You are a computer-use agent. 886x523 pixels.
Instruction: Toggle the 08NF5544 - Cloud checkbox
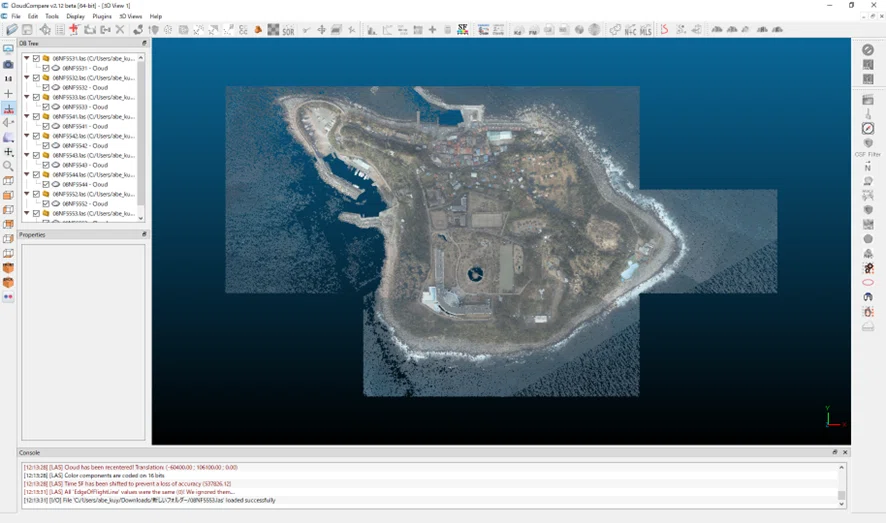46,184
